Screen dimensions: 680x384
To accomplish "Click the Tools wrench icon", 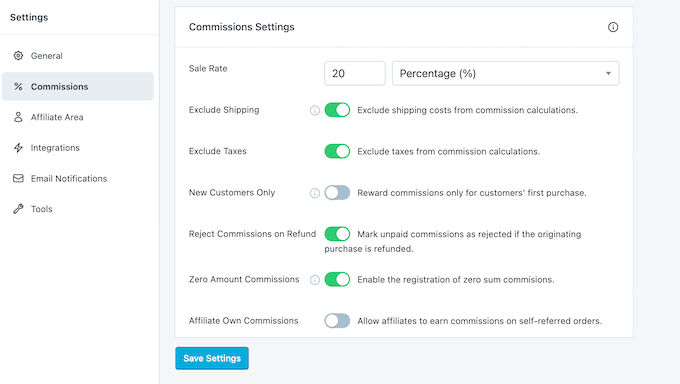I will click(18, 209).
